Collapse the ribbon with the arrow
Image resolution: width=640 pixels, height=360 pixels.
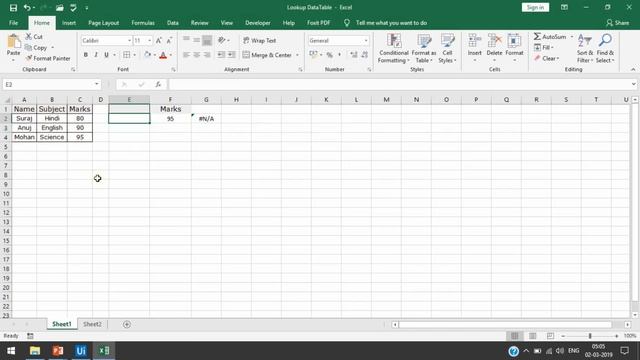tap(633, 69)
